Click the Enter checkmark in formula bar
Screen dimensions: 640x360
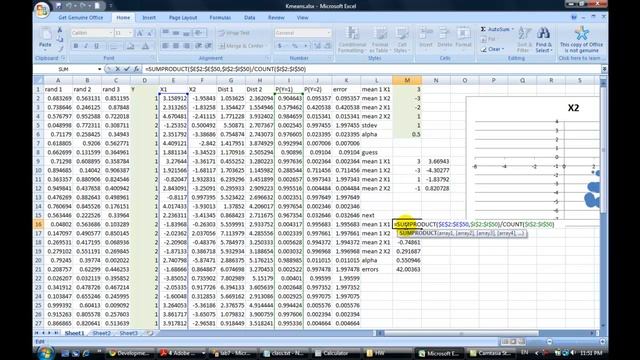[x=127, y=69]
